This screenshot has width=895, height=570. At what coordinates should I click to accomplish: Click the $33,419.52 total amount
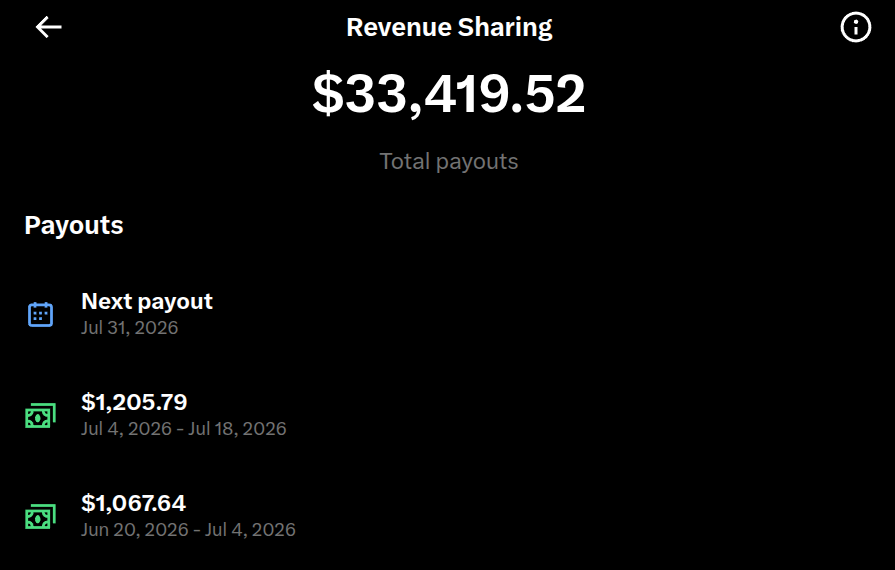click(x=449, y=94)
